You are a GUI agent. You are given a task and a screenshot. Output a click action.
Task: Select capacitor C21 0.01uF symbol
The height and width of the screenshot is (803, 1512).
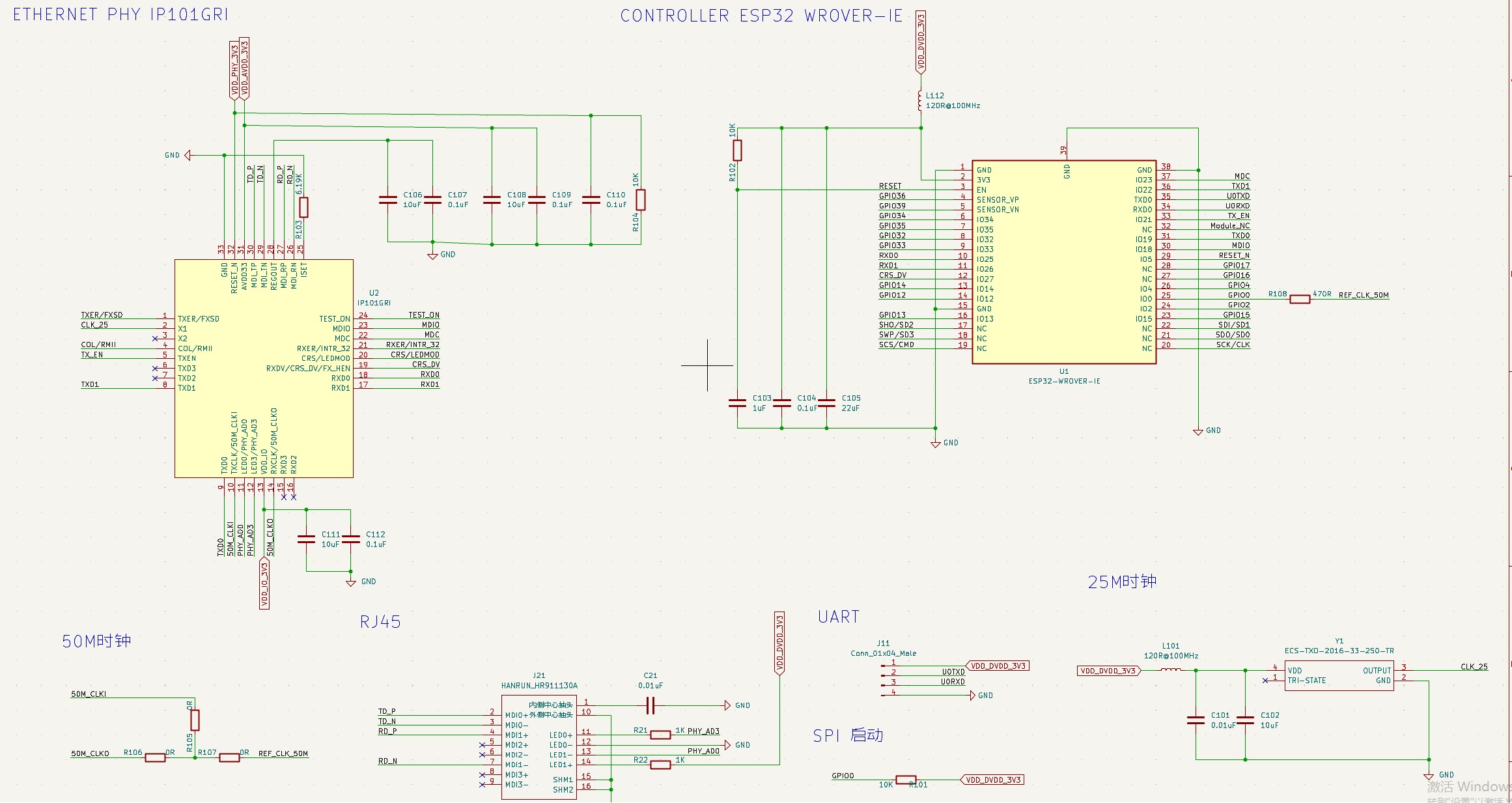tap(650, 705)
